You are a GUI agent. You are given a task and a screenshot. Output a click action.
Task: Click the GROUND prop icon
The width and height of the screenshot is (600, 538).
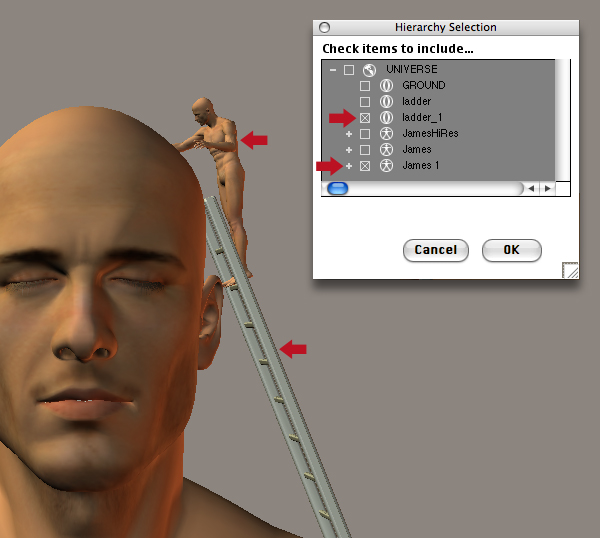click(386, 85)
